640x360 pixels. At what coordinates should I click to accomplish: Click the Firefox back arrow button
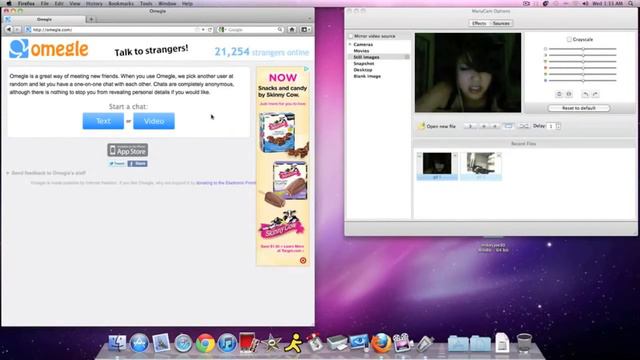tap(9, 29)
